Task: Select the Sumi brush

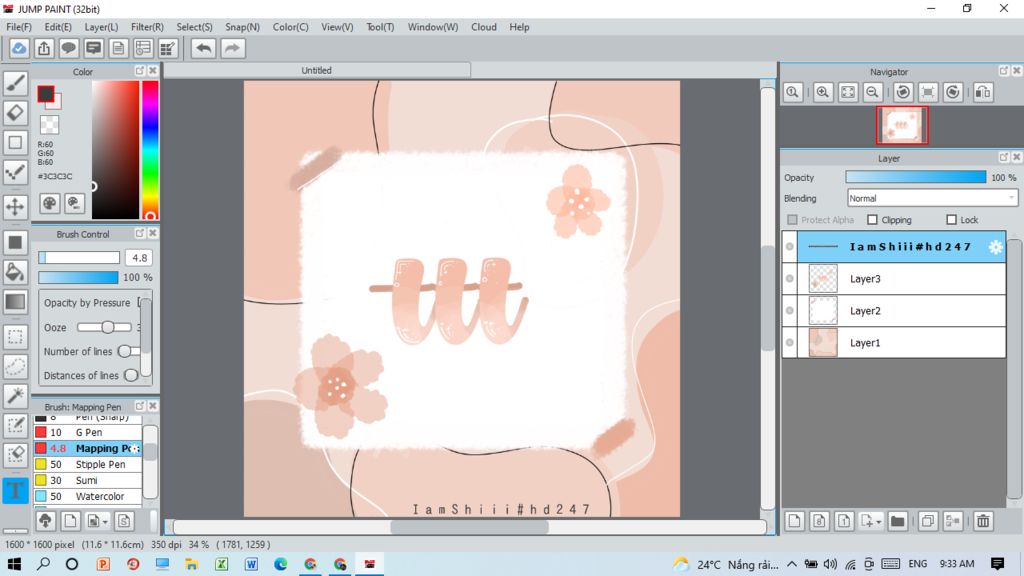Action: pyautogui.click(x=88, y=481)
